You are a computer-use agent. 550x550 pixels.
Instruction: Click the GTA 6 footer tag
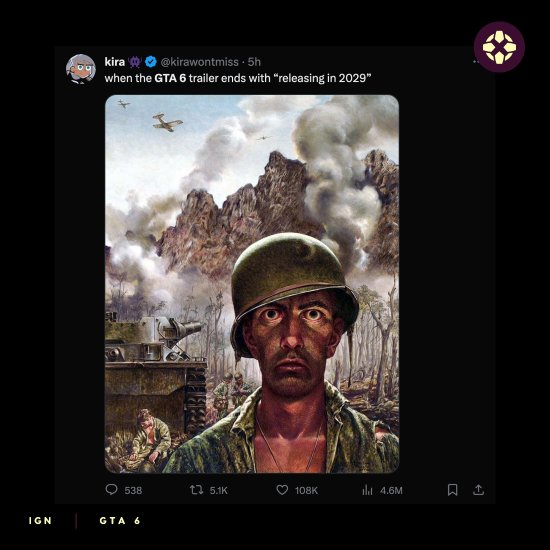(120, 521)
